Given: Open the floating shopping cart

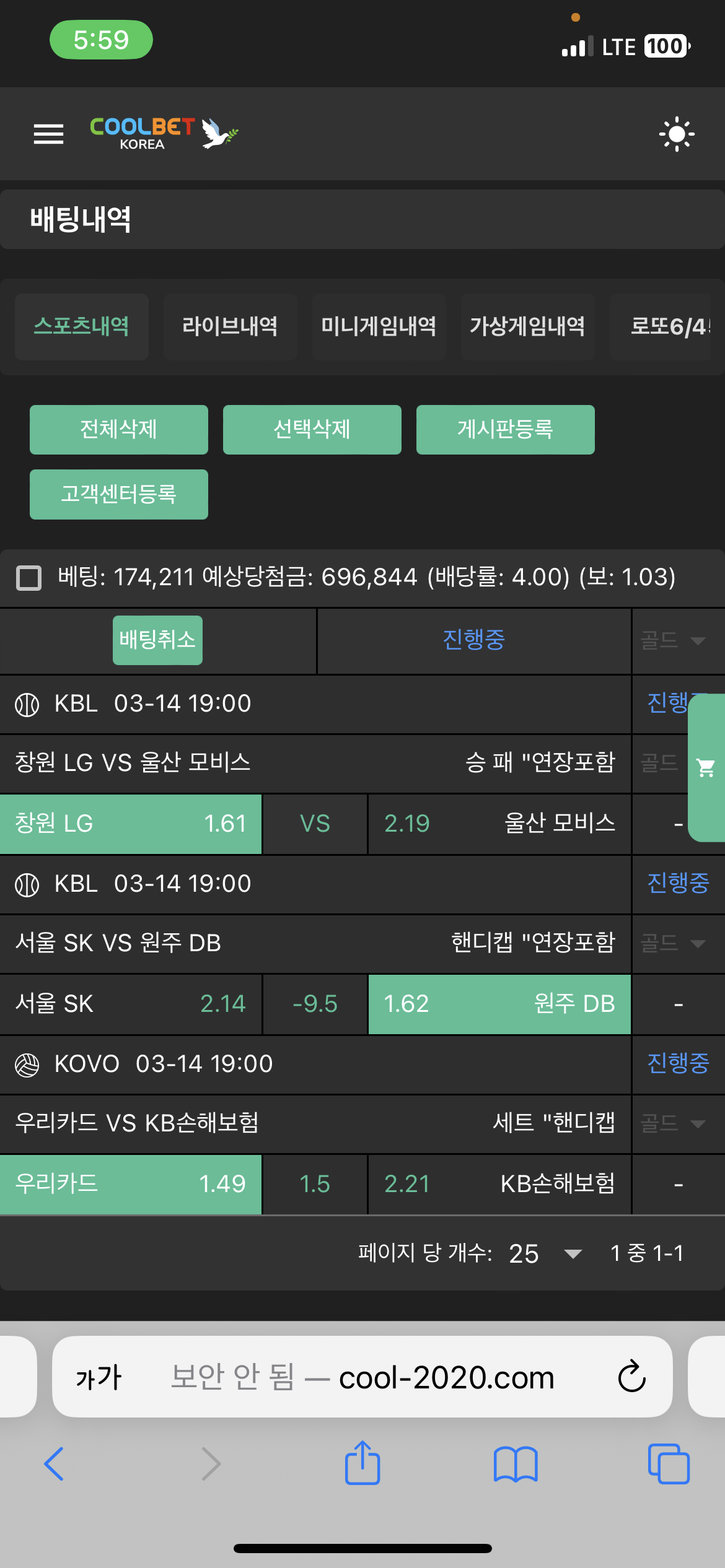Looking at the screenshot, I should pos(706,768).
